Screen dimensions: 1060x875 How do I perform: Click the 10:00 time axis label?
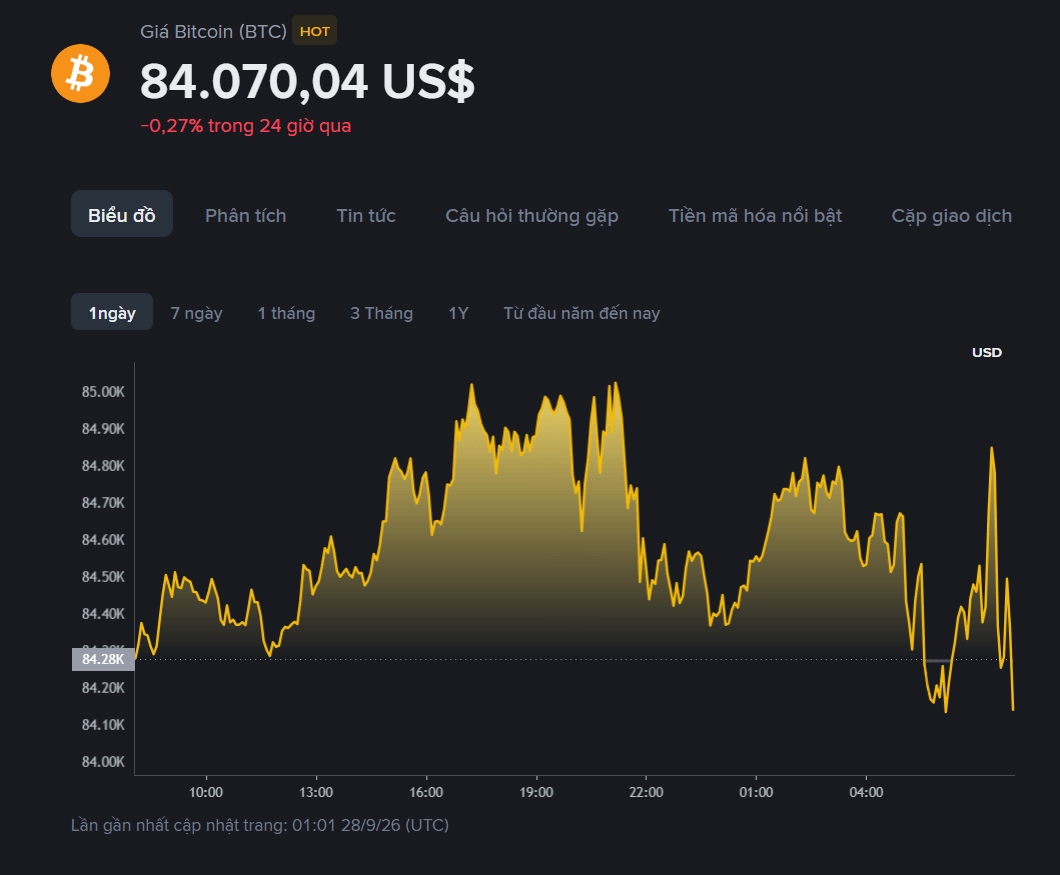coord(206,793)
